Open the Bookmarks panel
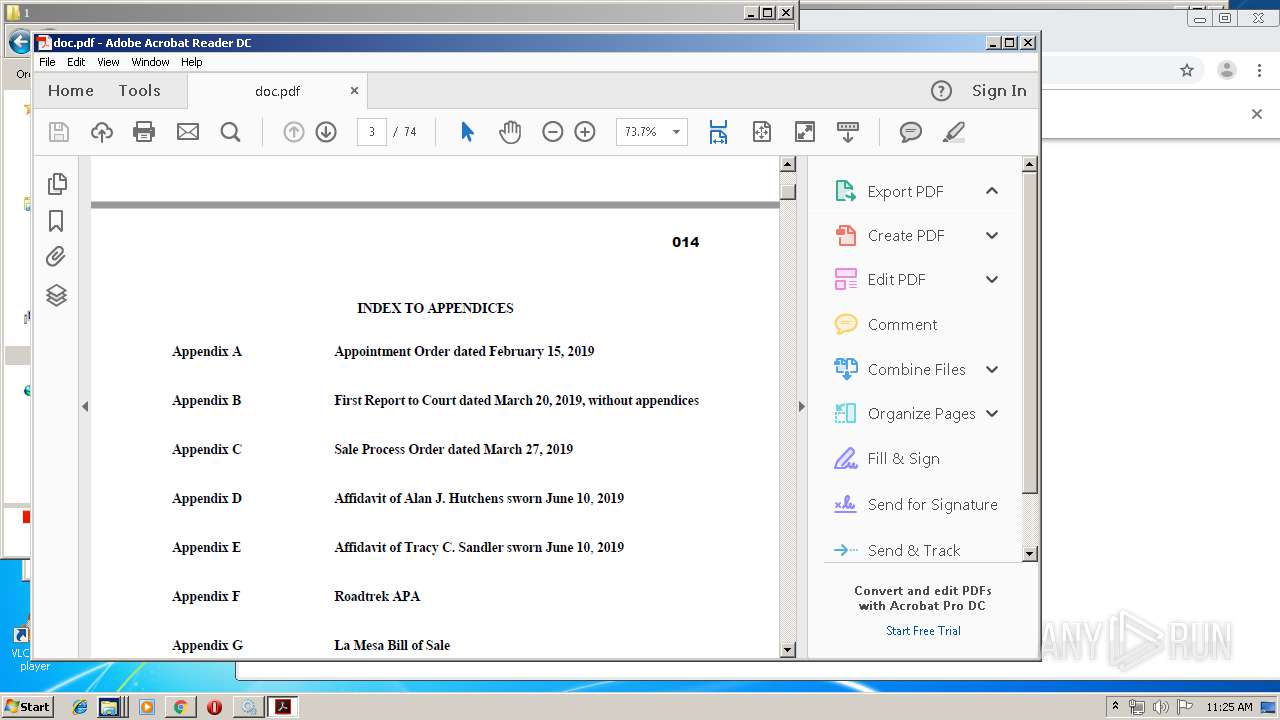This screenshot has width=1280, height=720. pyautogui.click(x=57, y=221)
